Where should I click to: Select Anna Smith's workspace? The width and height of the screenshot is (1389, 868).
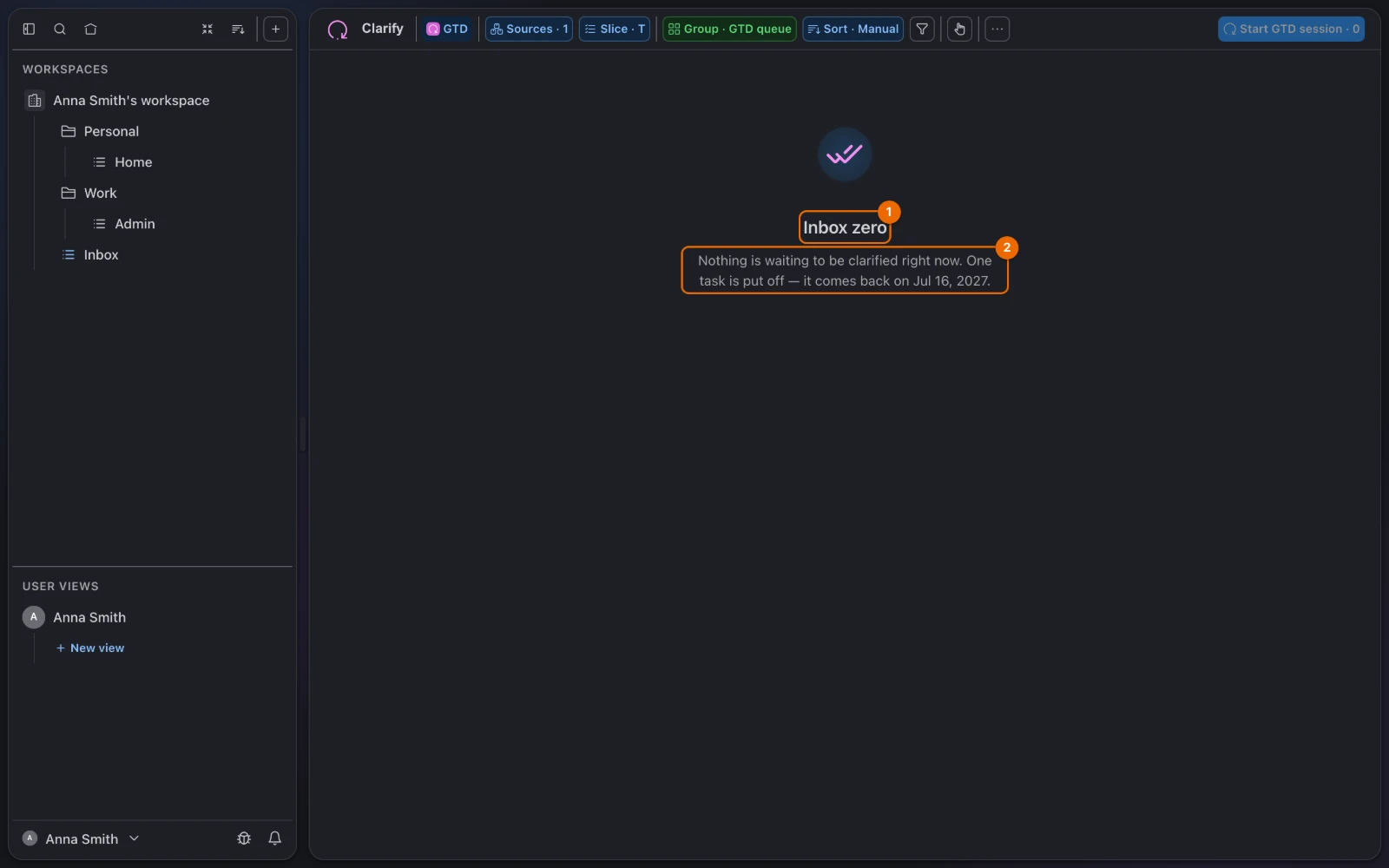pyautogui.click(x=131, y=101)
